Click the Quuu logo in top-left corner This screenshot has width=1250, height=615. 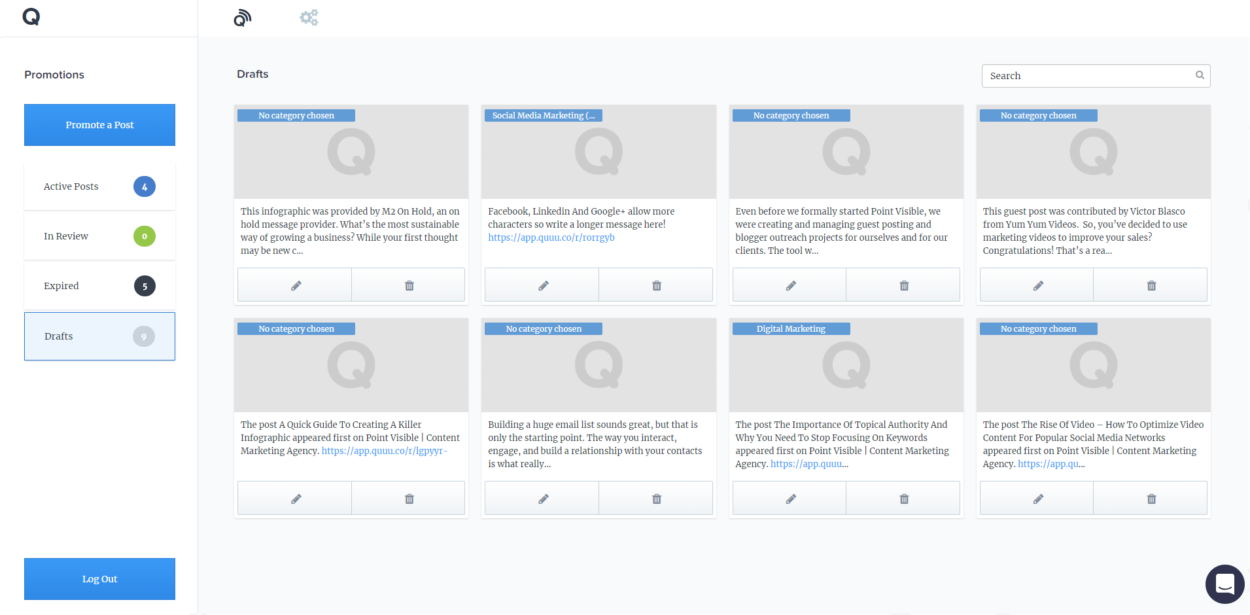coord(31,17)
